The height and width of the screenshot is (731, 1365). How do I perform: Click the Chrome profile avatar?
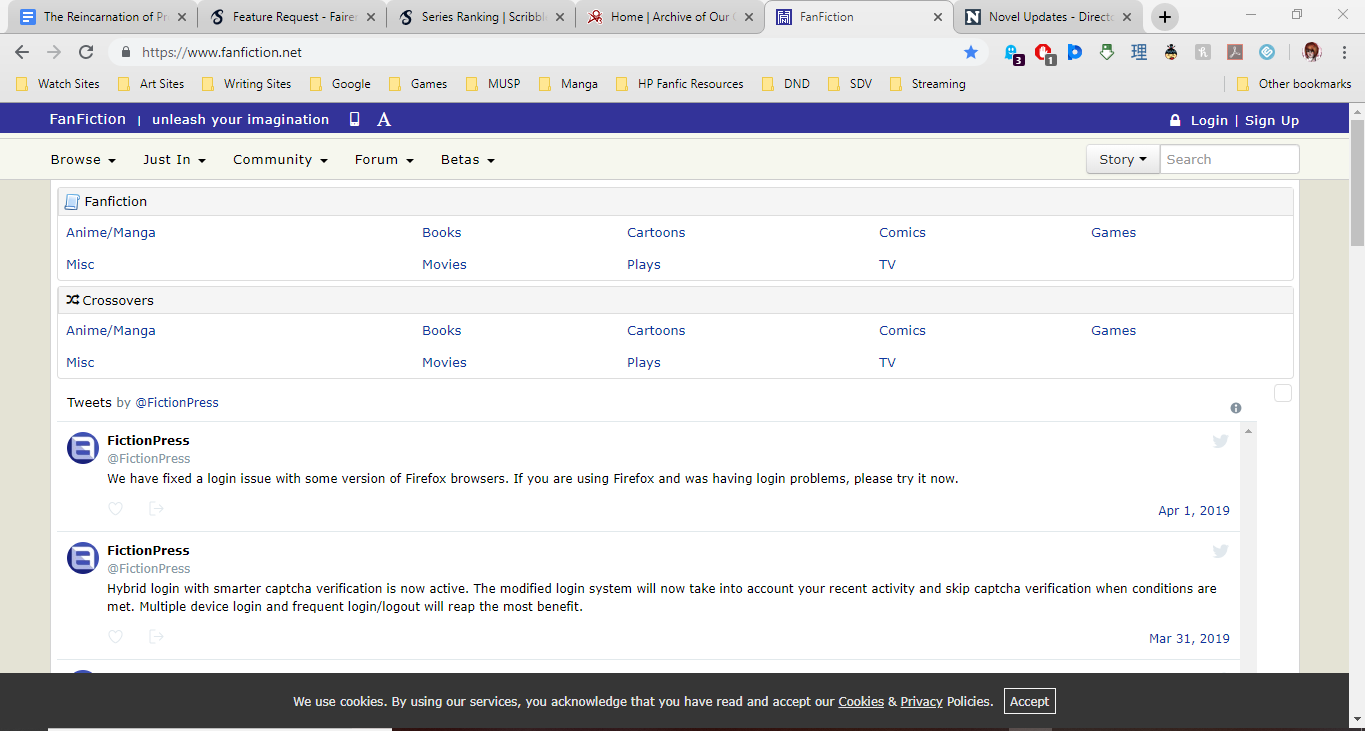1311,53
